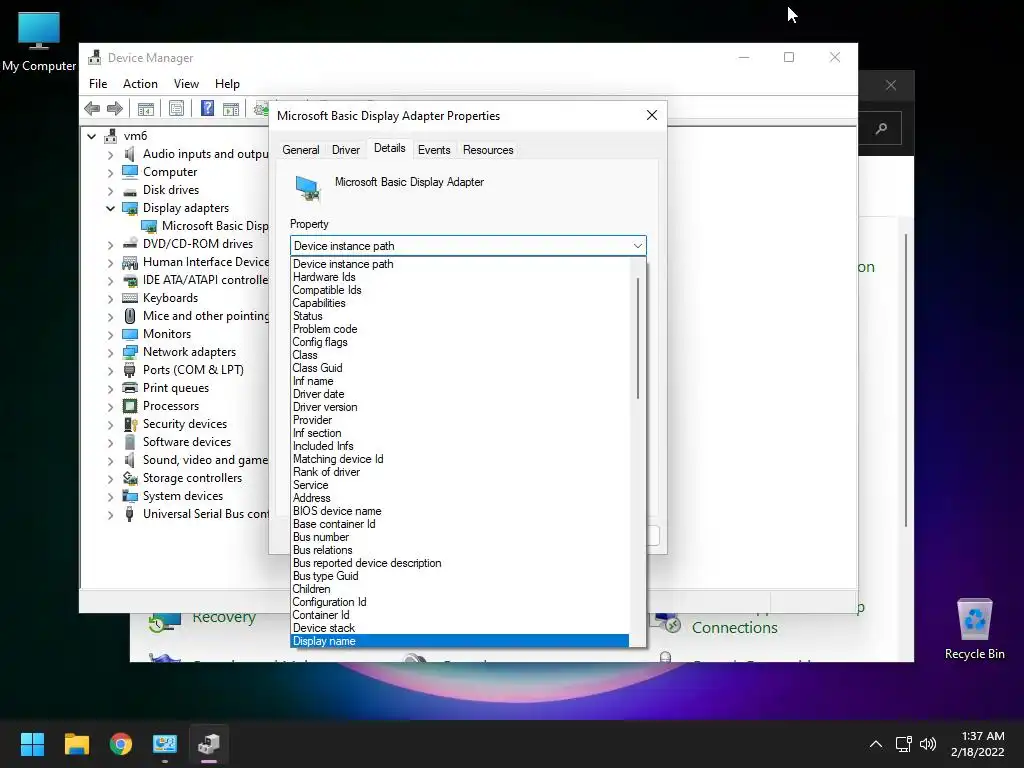Switch to the Resources tab
The height and width of the screenshot is (768, 1024).
pyautogui.click(x=488, y=150)
